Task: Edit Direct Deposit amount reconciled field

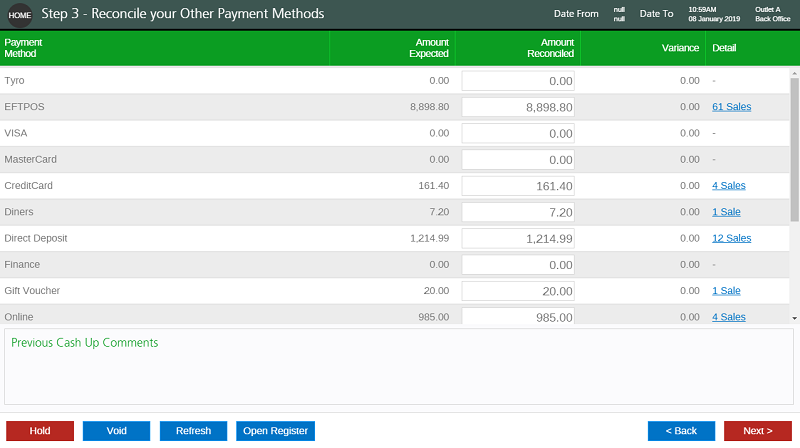Action: point(518,238)
